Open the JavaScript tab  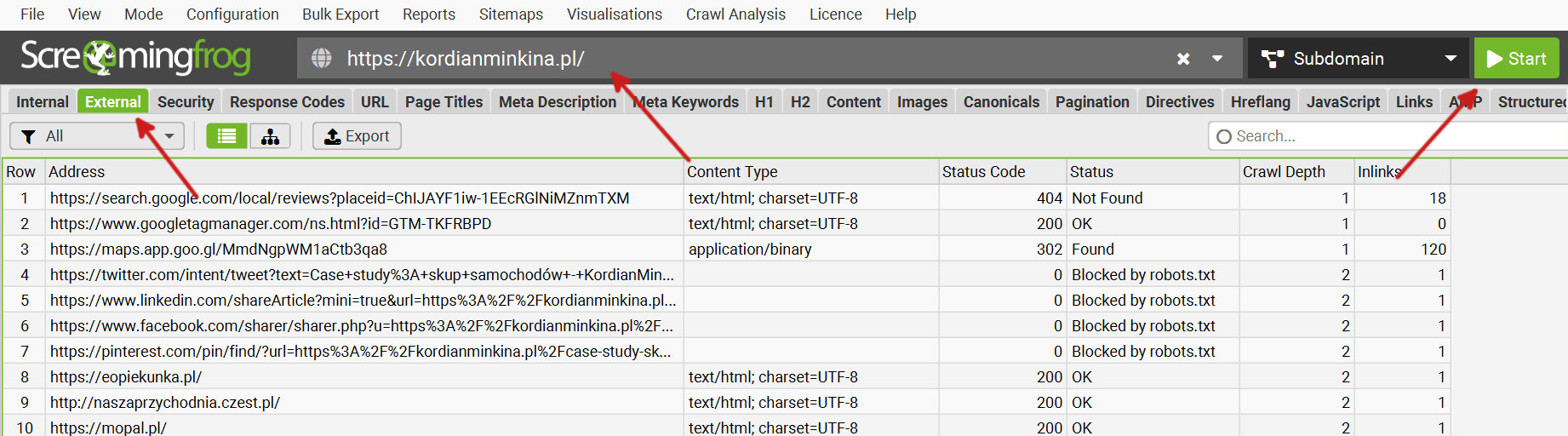1343,102
